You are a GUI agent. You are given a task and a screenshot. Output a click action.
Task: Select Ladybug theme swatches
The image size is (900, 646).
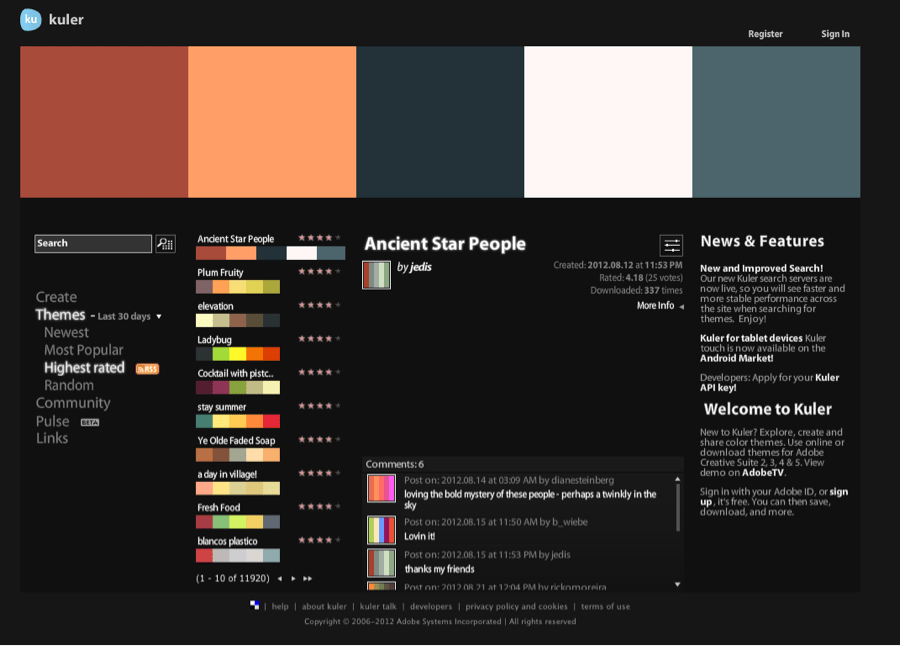(238, 354)
